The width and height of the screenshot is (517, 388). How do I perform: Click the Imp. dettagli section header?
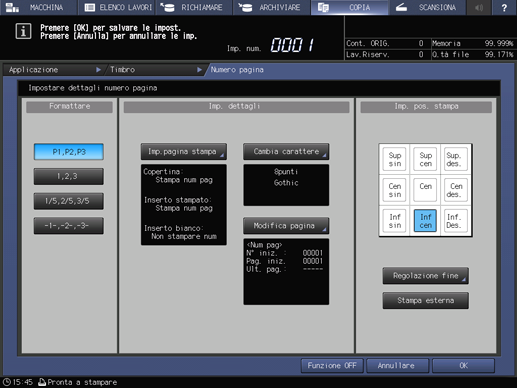[x=236, y=107]
